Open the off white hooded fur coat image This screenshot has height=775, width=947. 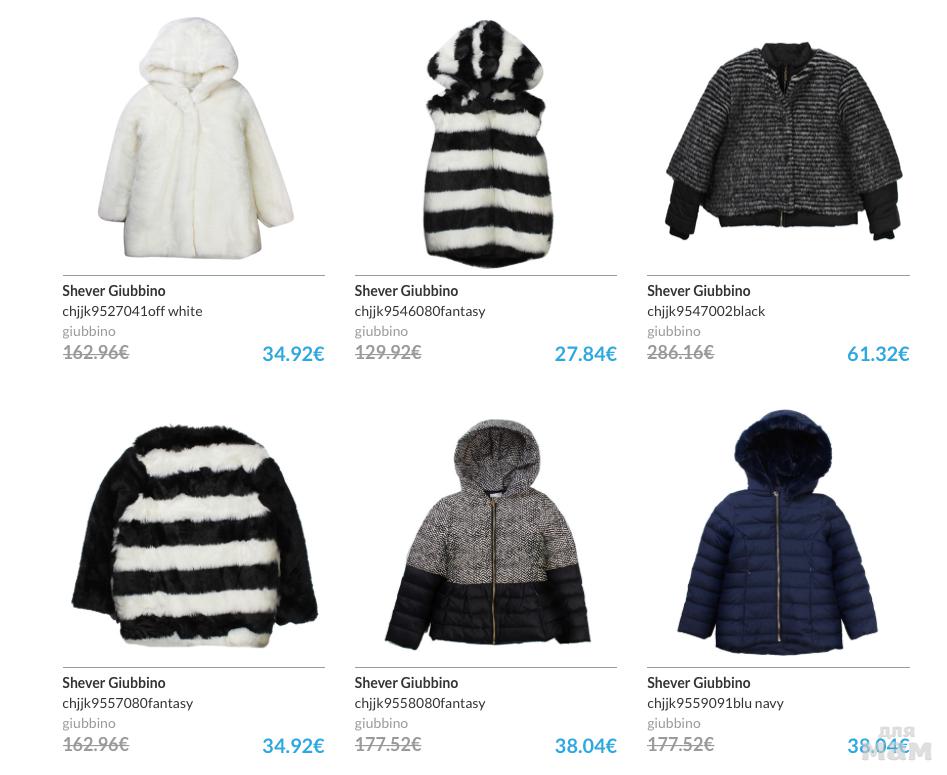(x=195, y=139)
